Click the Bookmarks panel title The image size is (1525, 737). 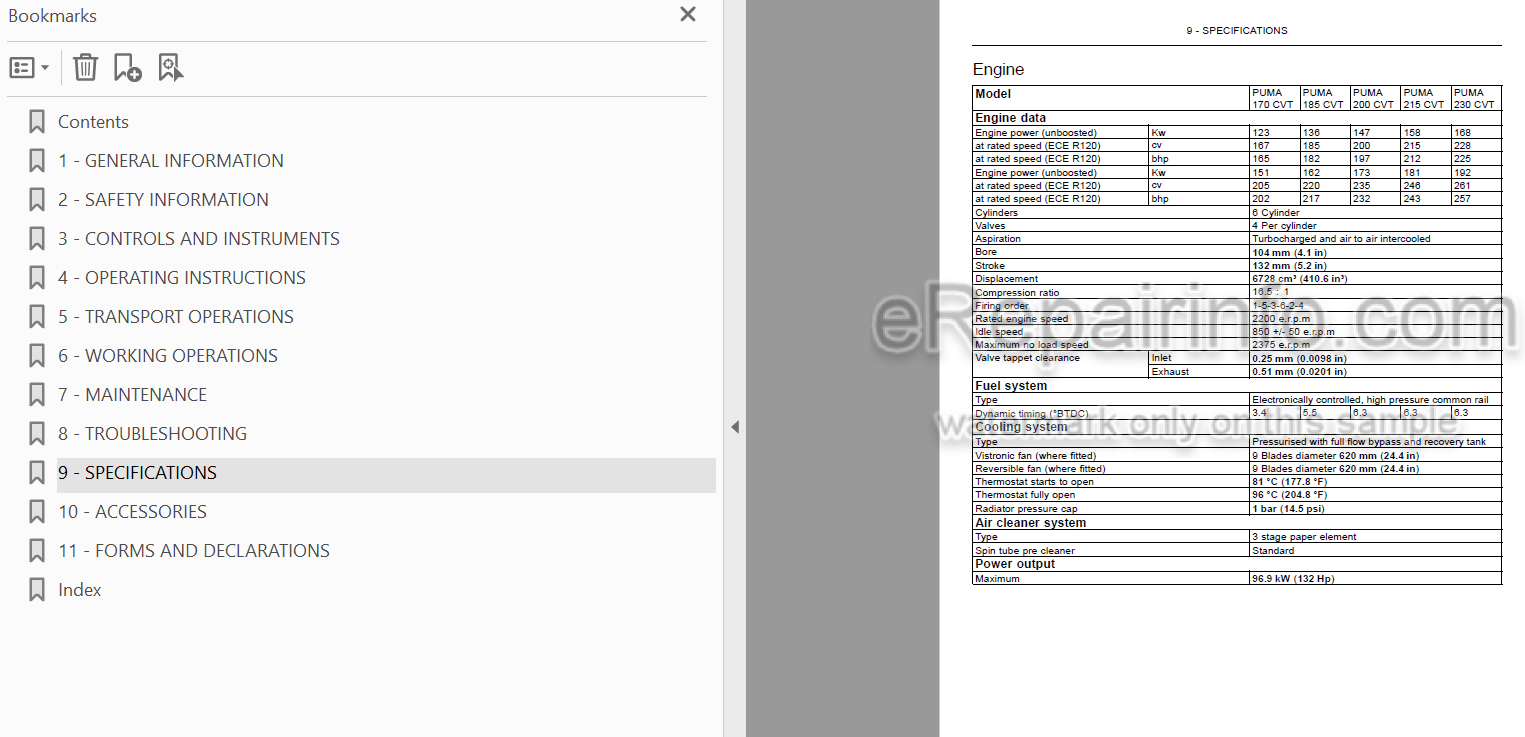pos(52,16)
